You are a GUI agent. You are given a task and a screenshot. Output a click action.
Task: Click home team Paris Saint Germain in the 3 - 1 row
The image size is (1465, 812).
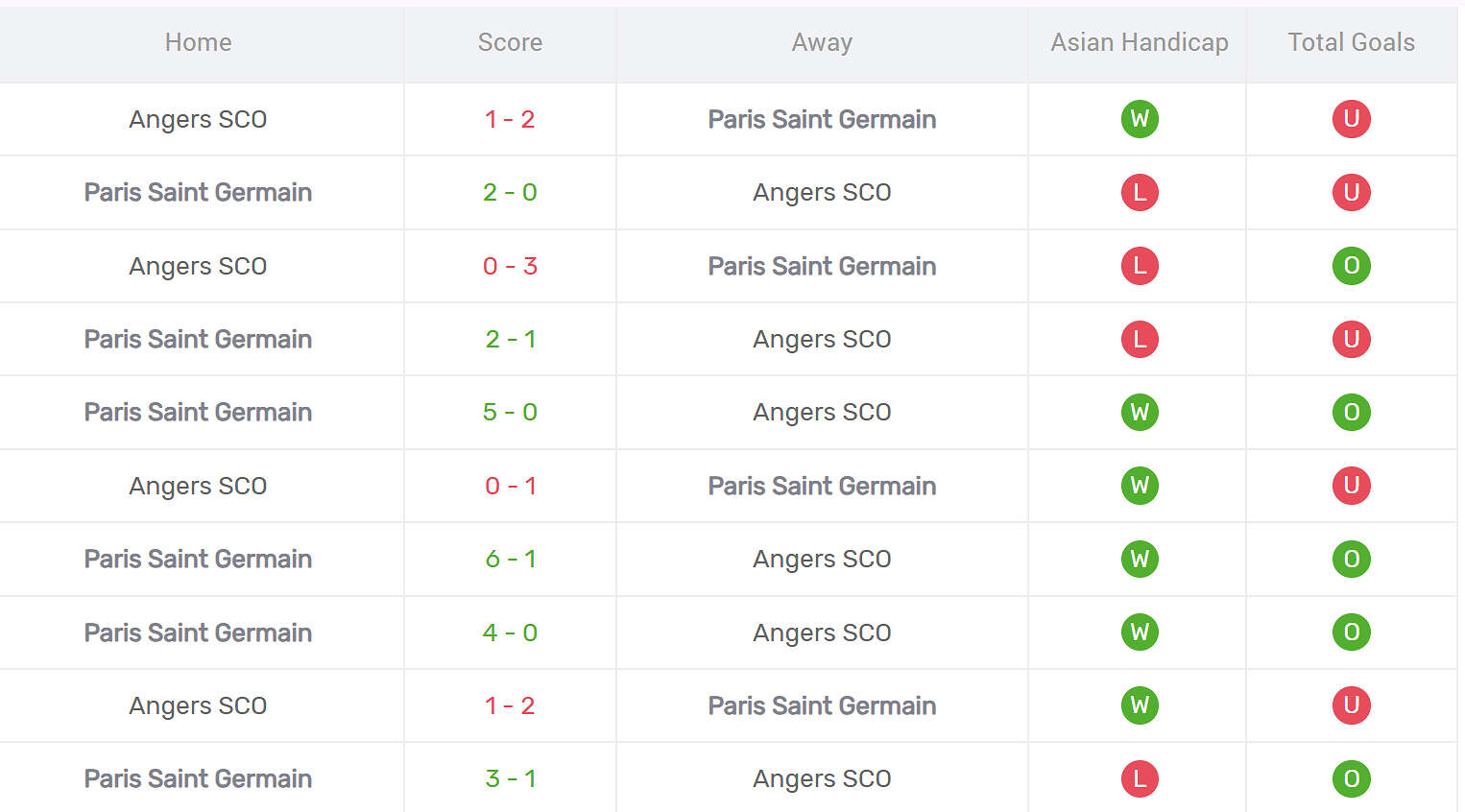(x=198, y=778)
